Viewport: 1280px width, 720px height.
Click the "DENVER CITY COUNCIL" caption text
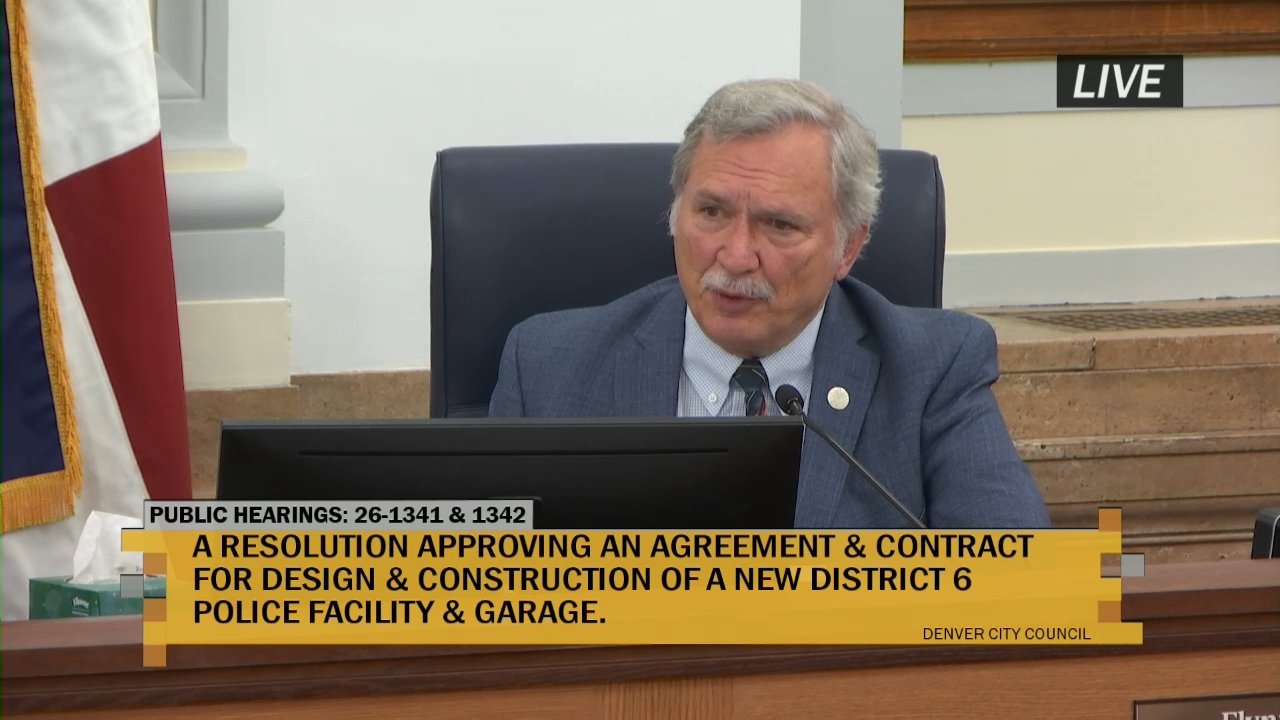[1006, 634]
